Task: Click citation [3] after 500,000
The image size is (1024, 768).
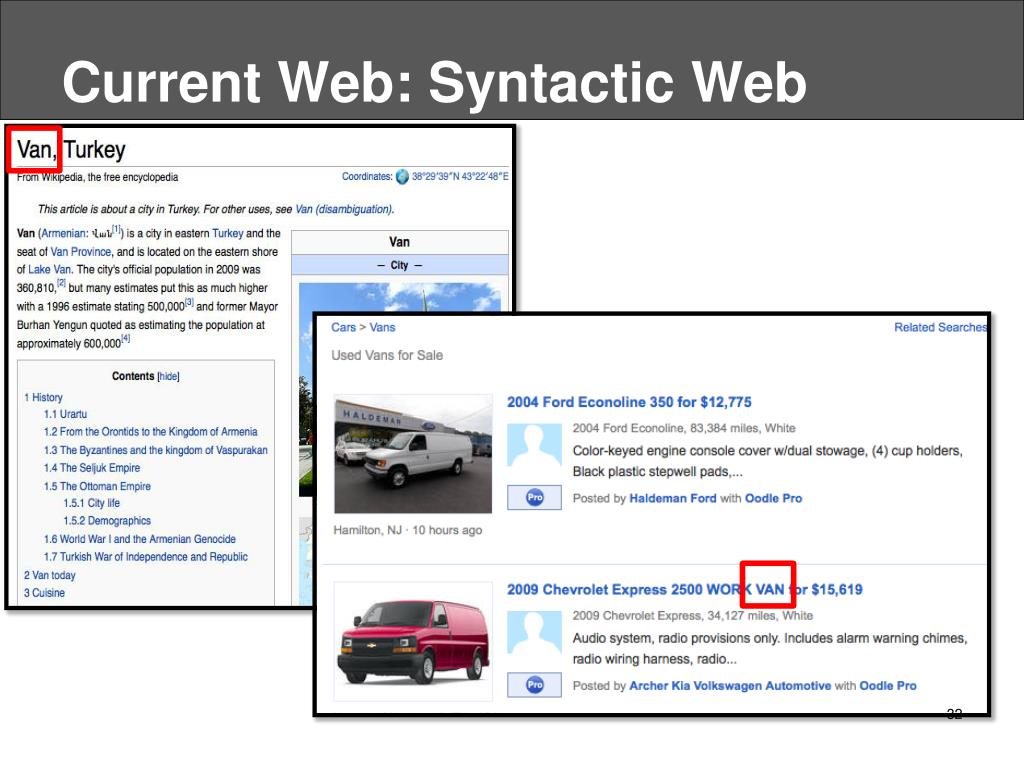Action: (x=189, y=302)
